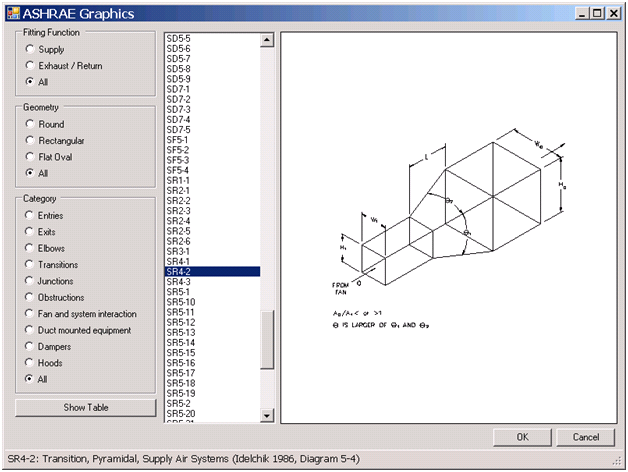Screen dimensions: 628x472
Task: Select fitting SR2-2 in the list
Action: point(212,201)
